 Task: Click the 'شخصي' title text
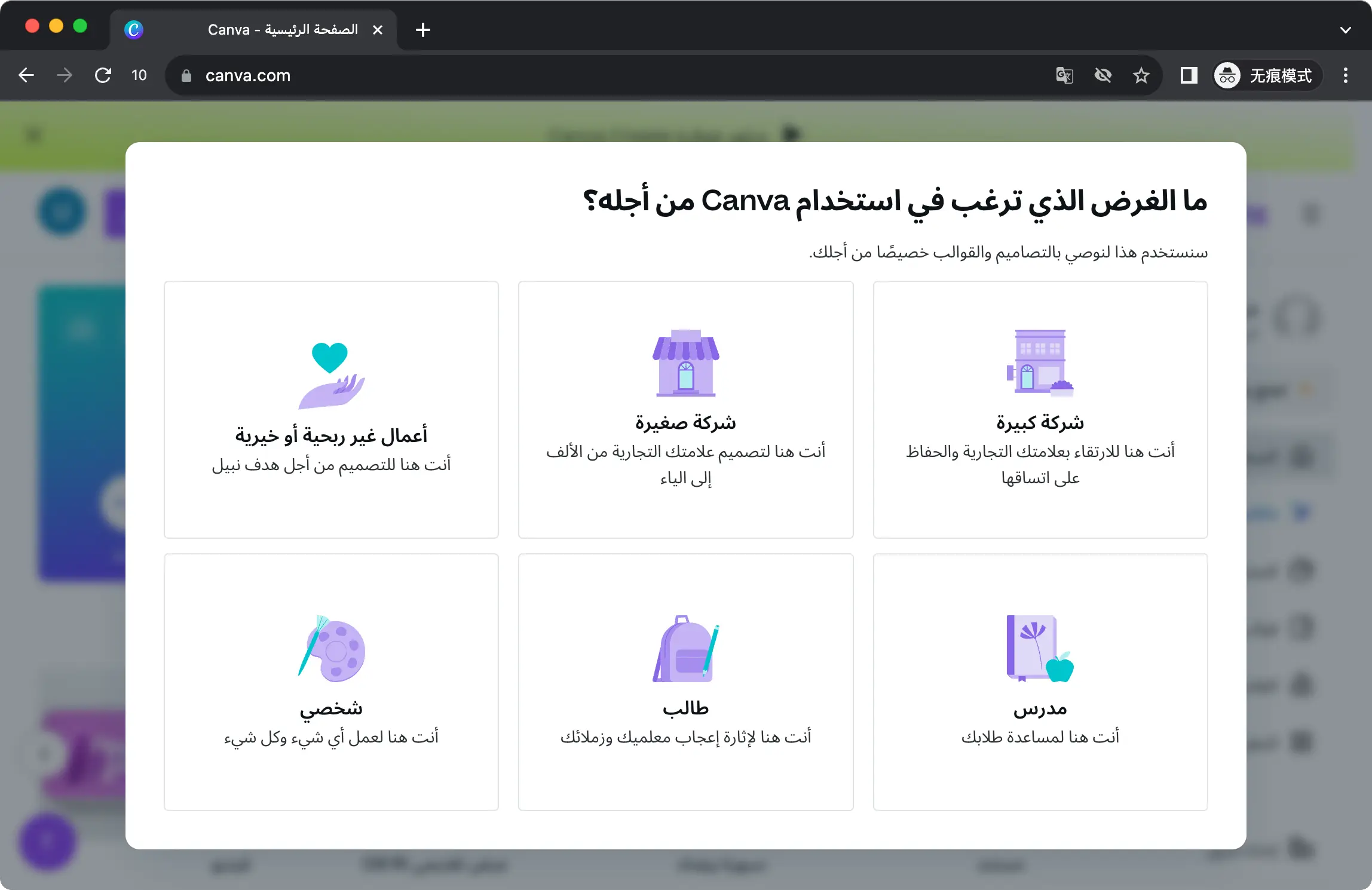point(331,708)
